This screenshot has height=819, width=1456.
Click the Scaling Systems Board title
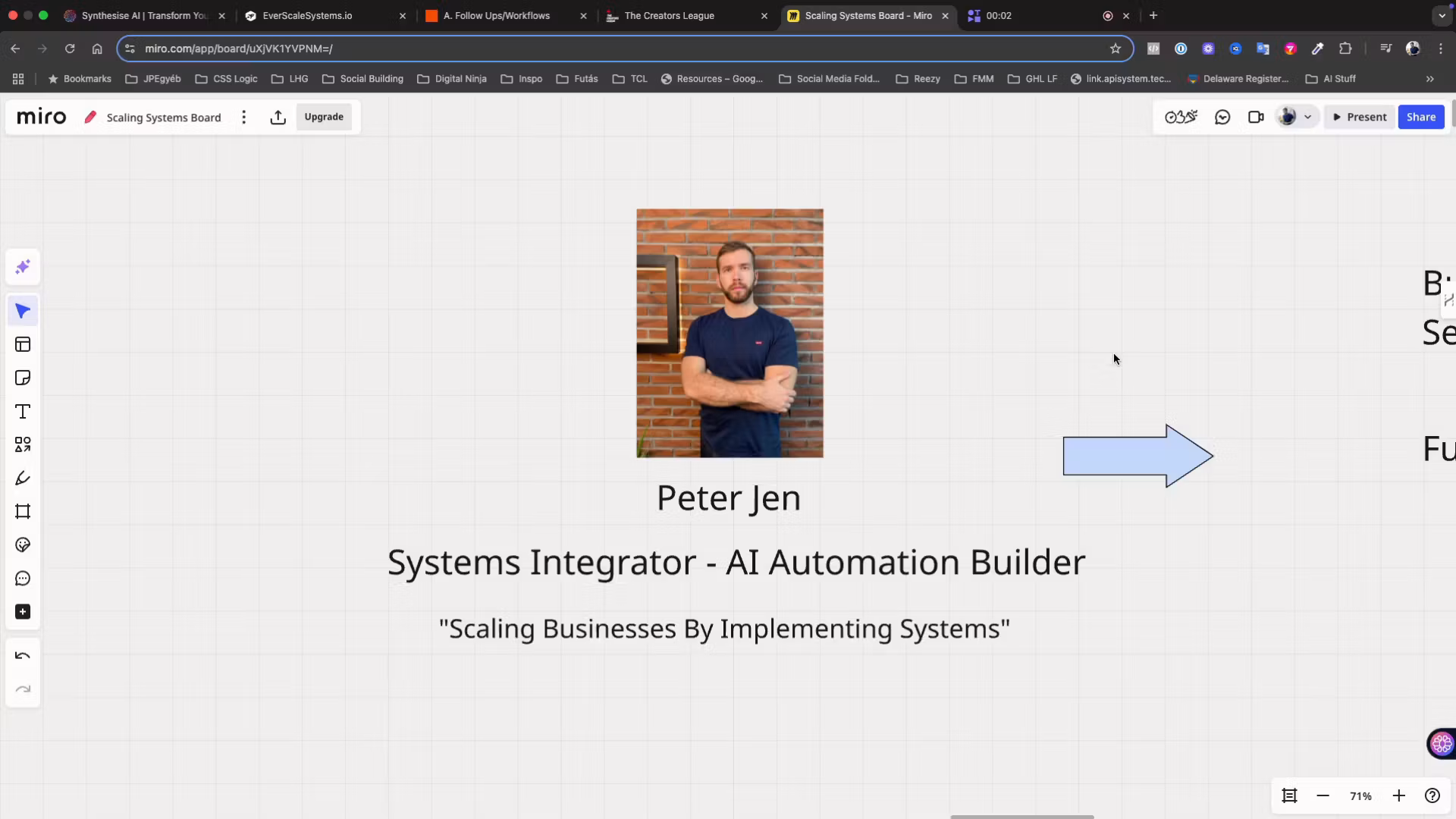coord(164,117)
